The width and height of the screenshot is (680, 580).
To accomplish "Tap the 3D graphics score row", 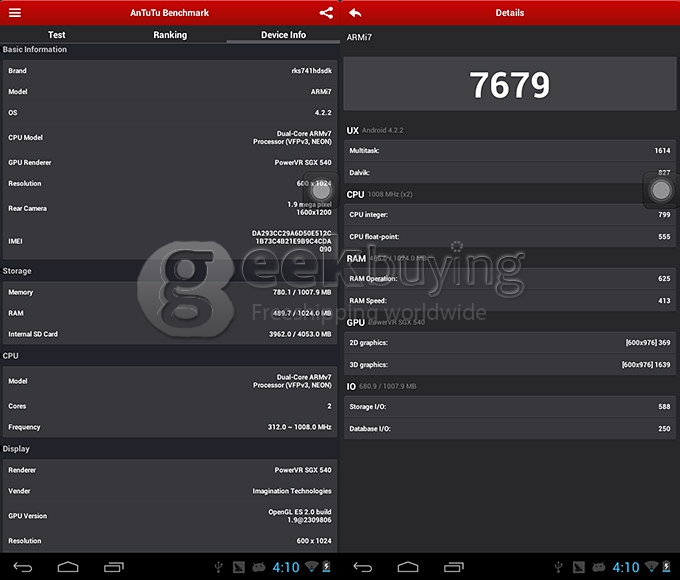I will coord(510,365).
